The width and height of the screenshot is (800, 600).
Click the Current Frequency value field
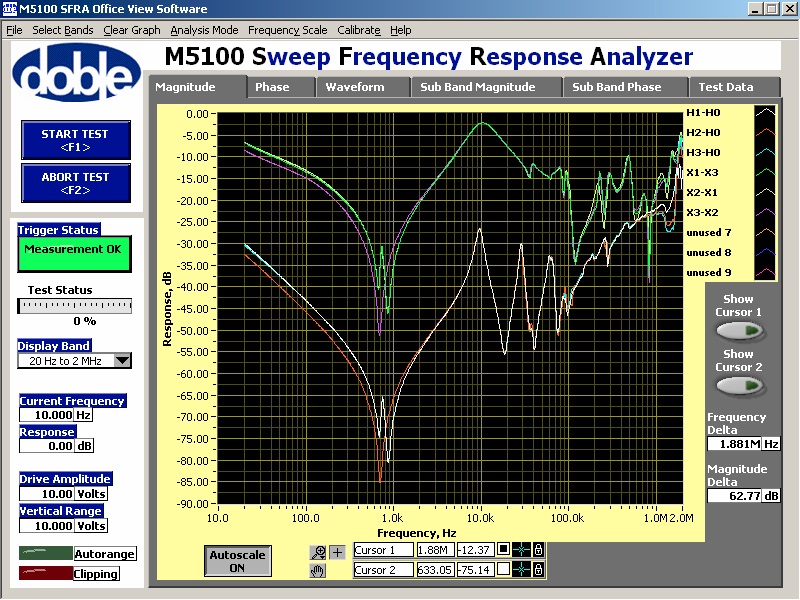click(47, 415)
